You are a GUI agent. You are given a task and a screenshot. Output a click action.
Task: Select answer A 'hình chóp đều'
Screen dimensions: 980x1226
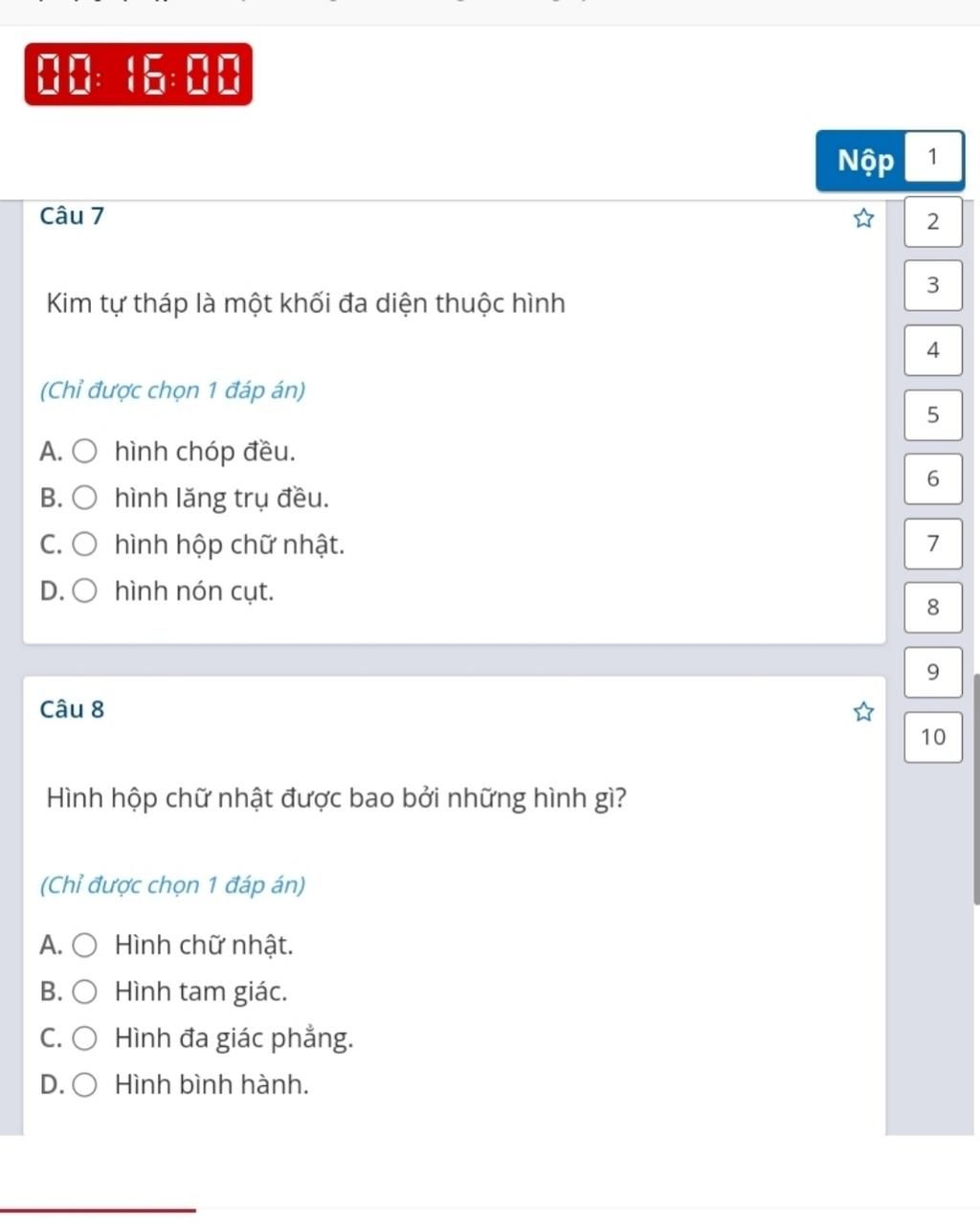click(x=85, y=451)
